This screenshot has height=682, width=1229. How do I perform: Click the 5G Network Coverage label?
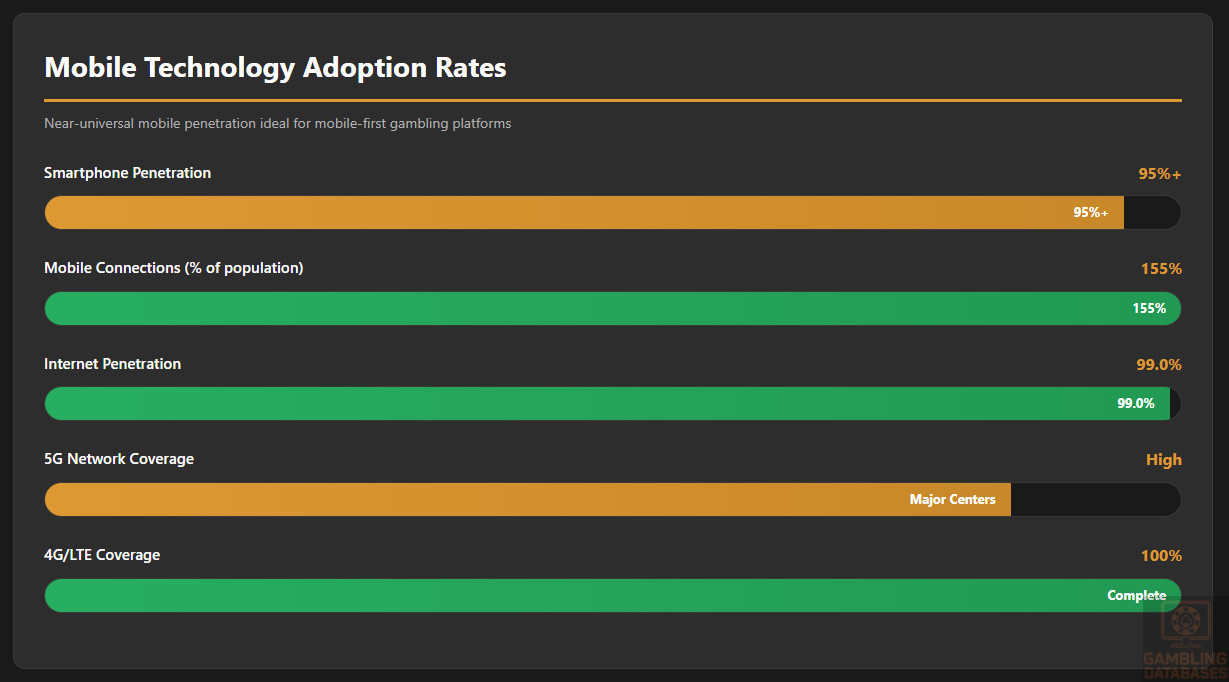point(119,459)
